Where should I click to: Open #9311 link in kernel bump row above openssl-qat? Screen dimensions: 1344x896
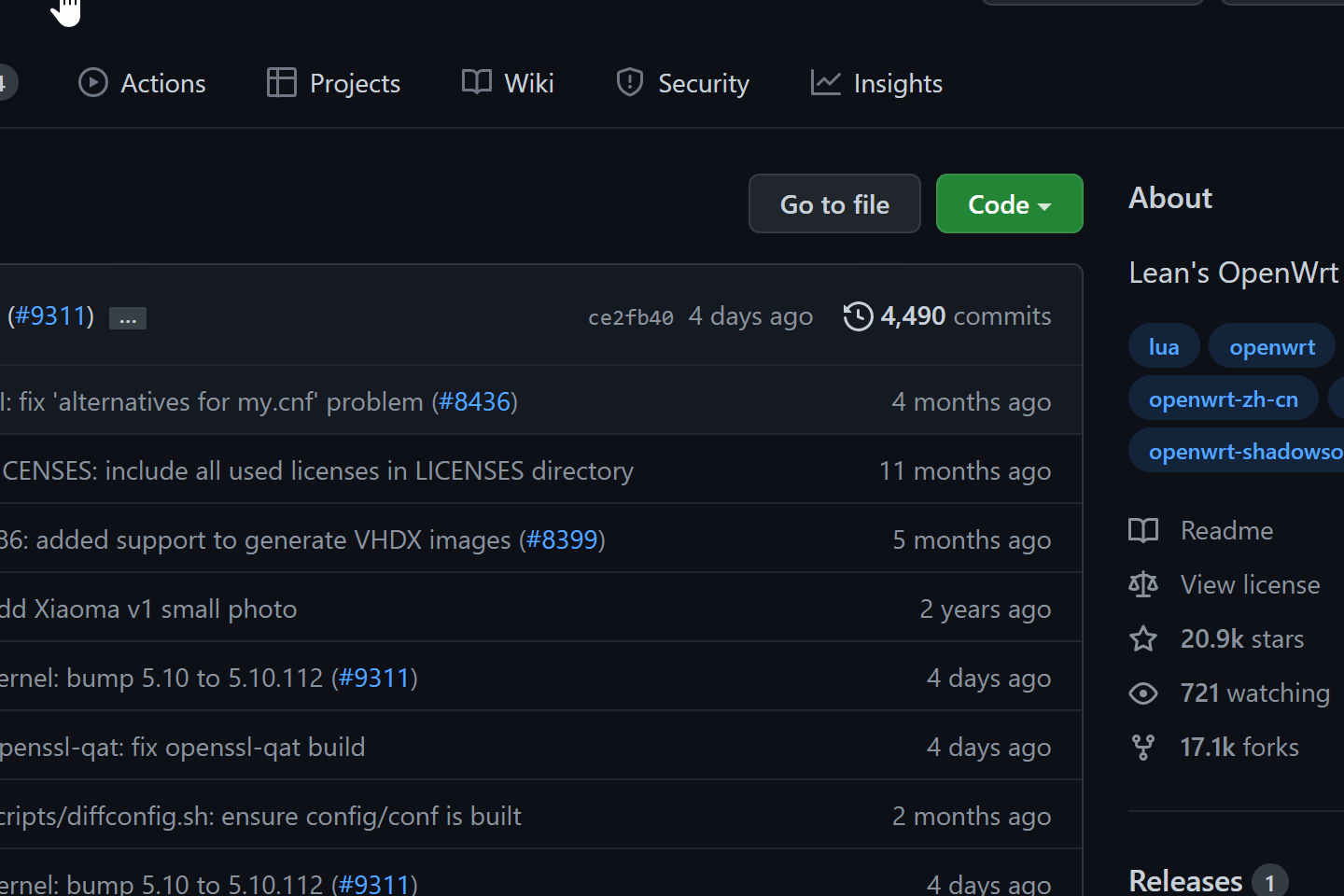pos(374,678)
